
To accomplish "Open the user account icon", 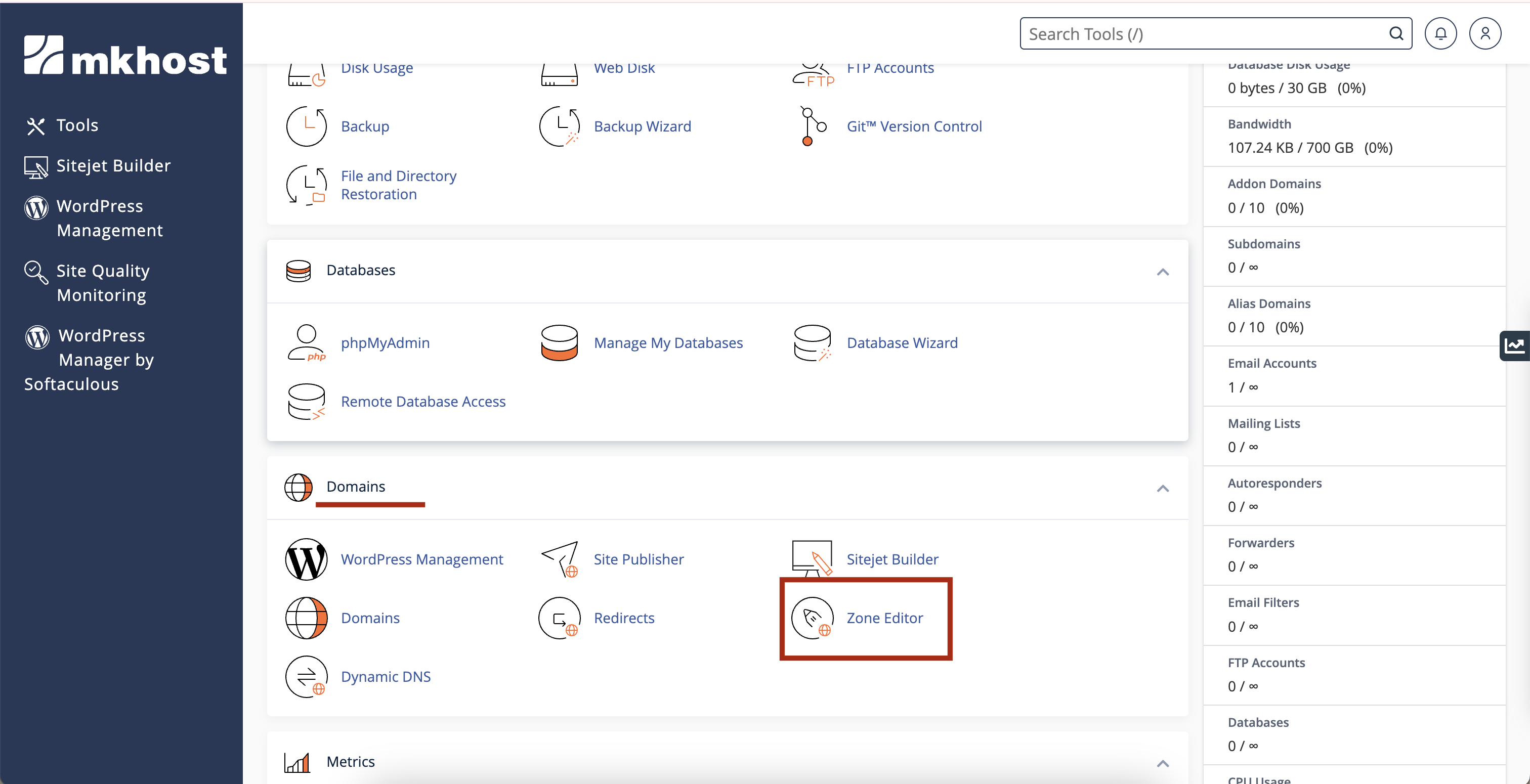I will coord(1485,34).
